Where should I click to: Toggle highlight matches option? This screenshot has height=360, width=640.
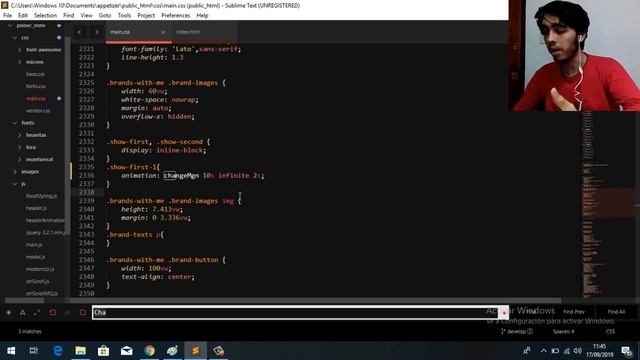point(82,313)
